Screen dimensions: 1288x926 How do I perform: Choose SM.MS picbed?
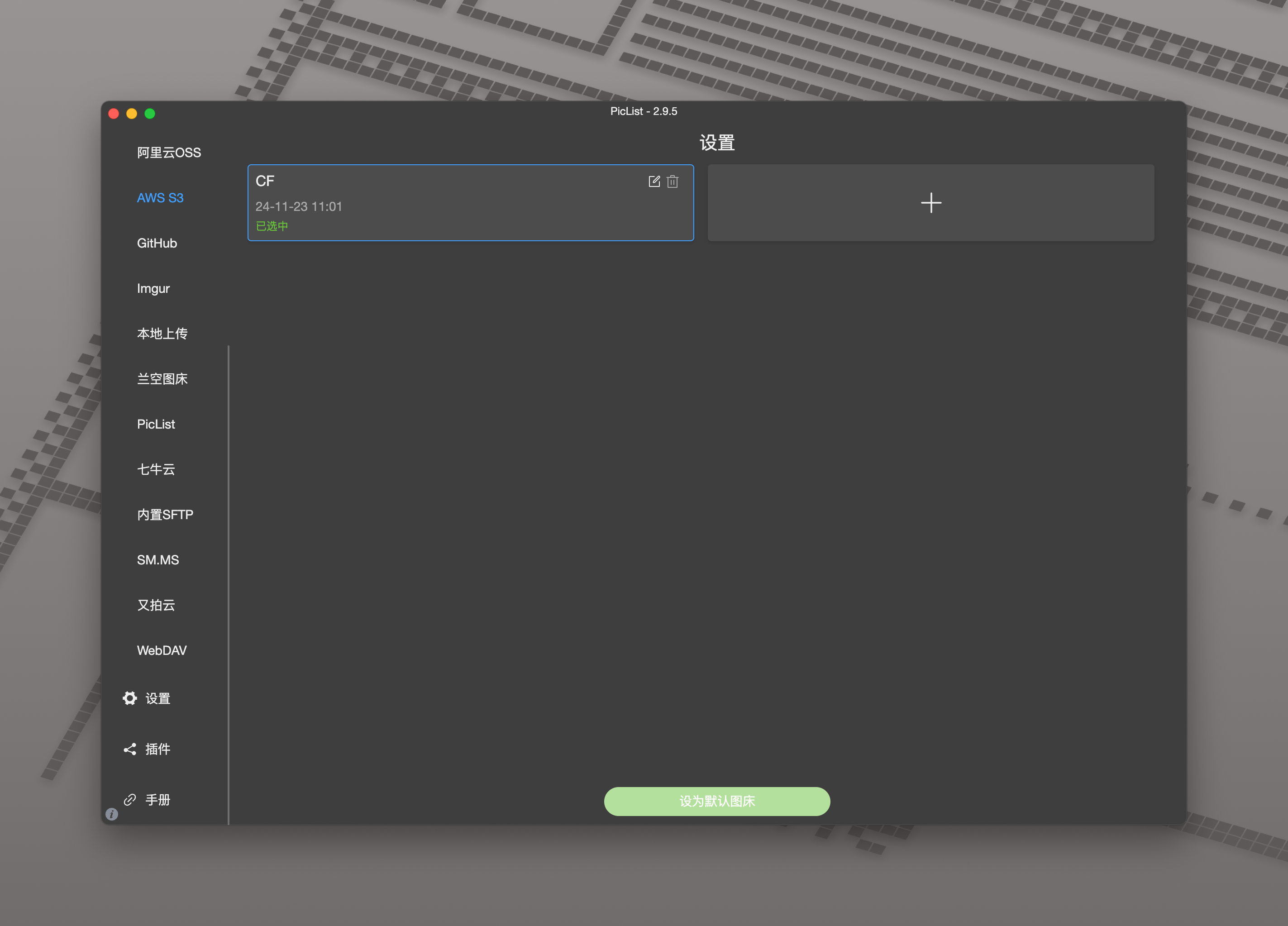click(158, 560)
